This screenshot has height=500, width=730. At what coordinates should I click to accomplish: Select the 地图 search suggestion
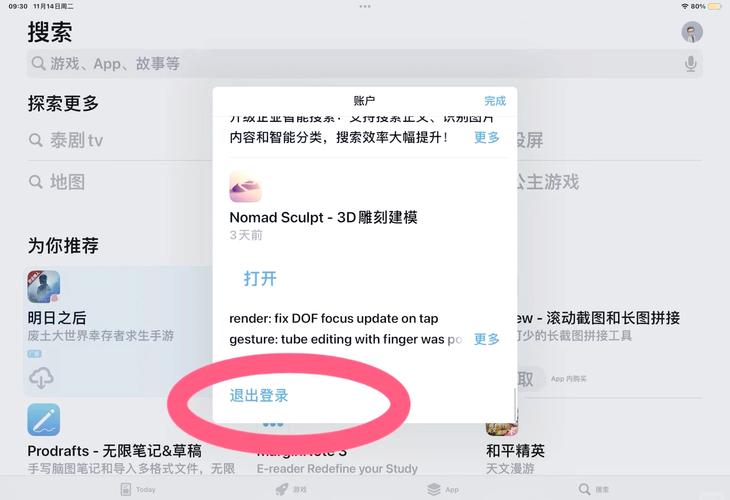tap(57, 182)
